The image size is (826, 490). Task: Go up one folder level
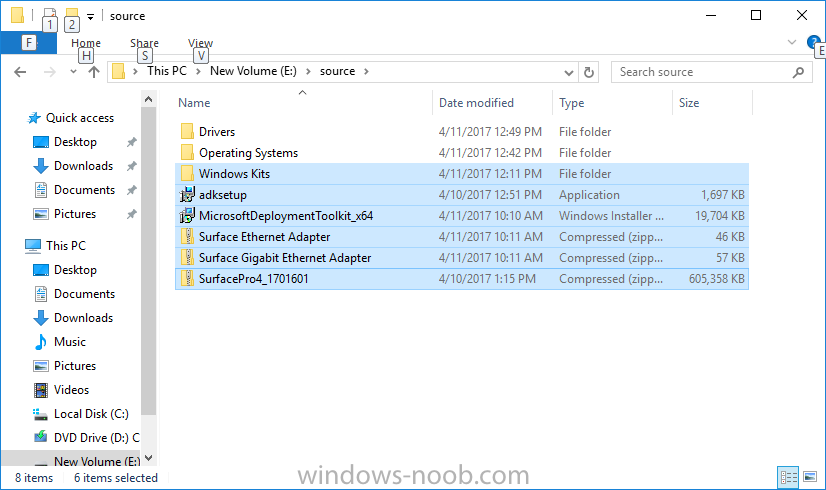pos(94,72)
